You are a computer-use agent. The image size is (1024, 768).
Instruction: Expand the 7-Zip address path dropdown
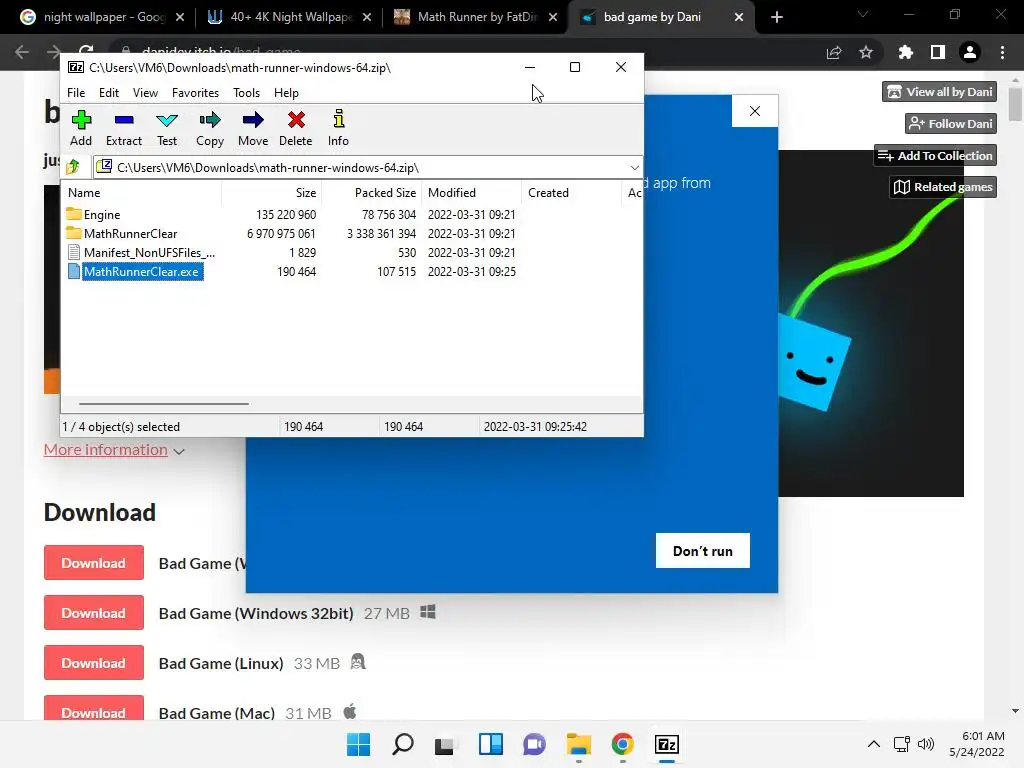[634, 168]
